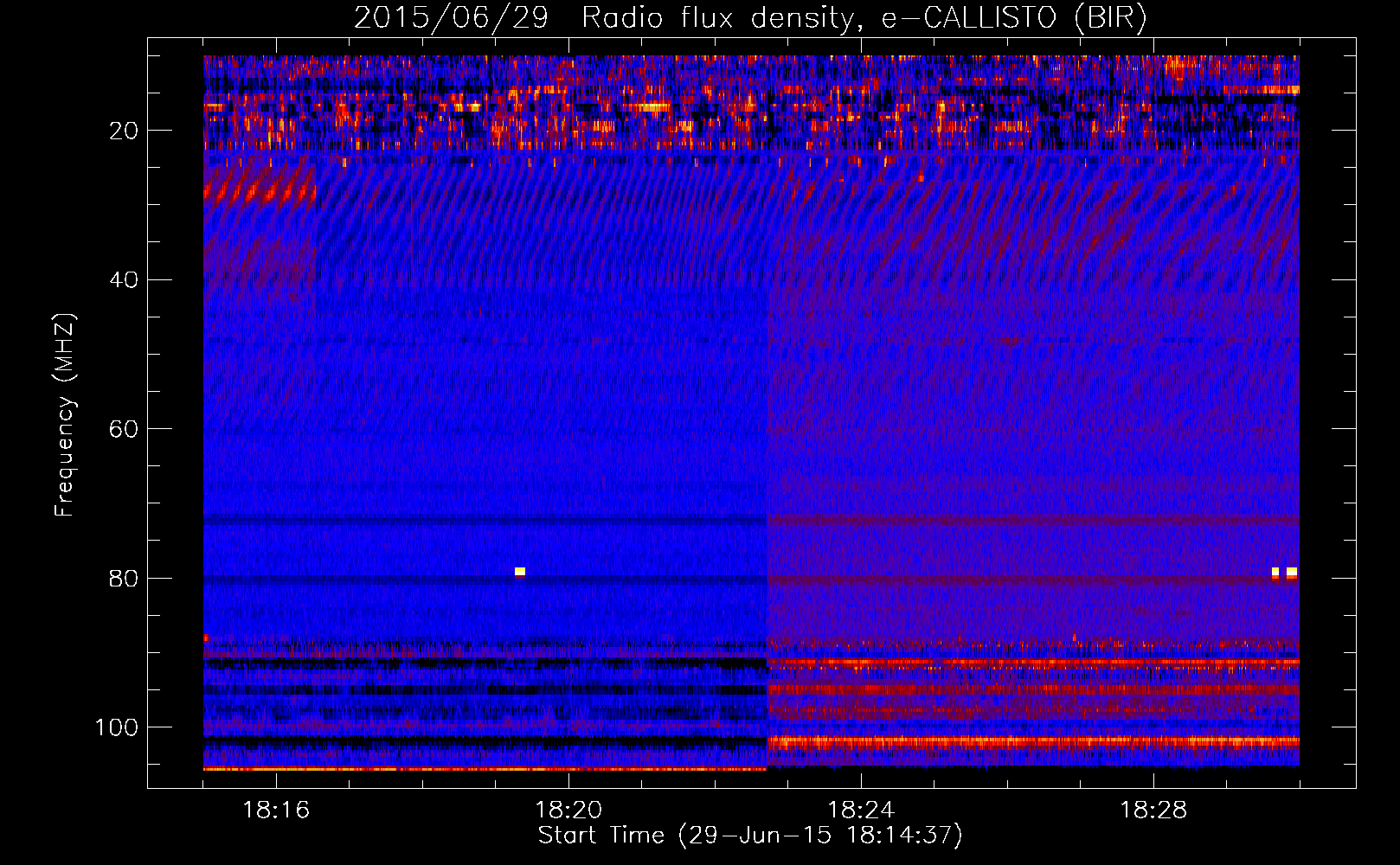Click the 18:28 time tick label
1400x865 pixels.
1153,811
